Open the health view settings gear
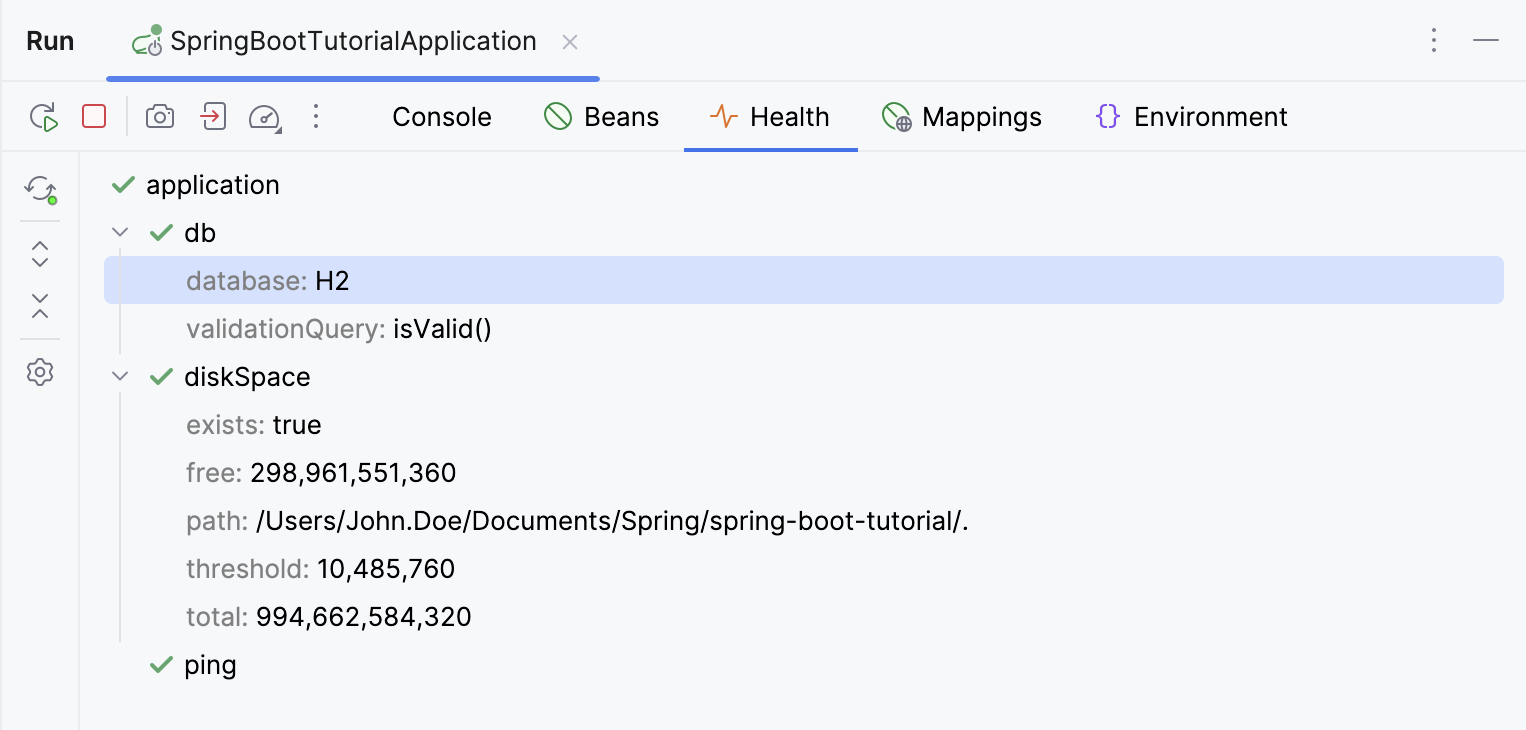 [x=40, y=372]
